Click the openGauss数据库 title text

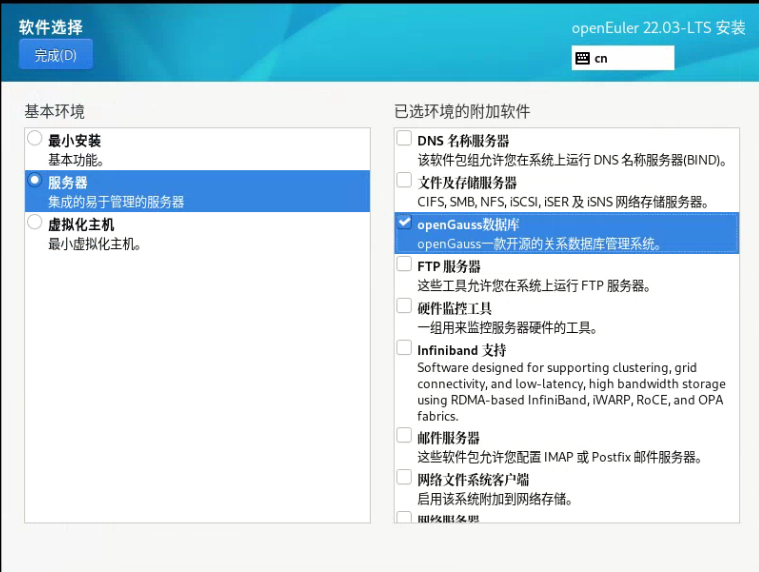click(x=468, y=225)
